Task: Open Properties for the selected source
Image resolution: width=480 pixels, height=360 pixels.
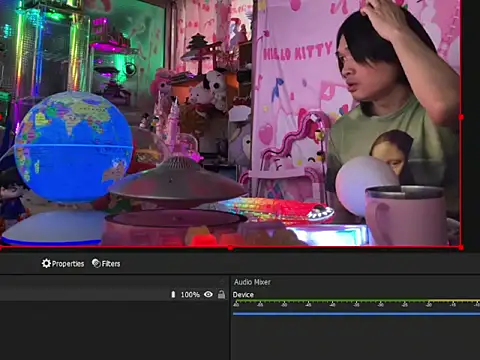Action: point(63,264)
